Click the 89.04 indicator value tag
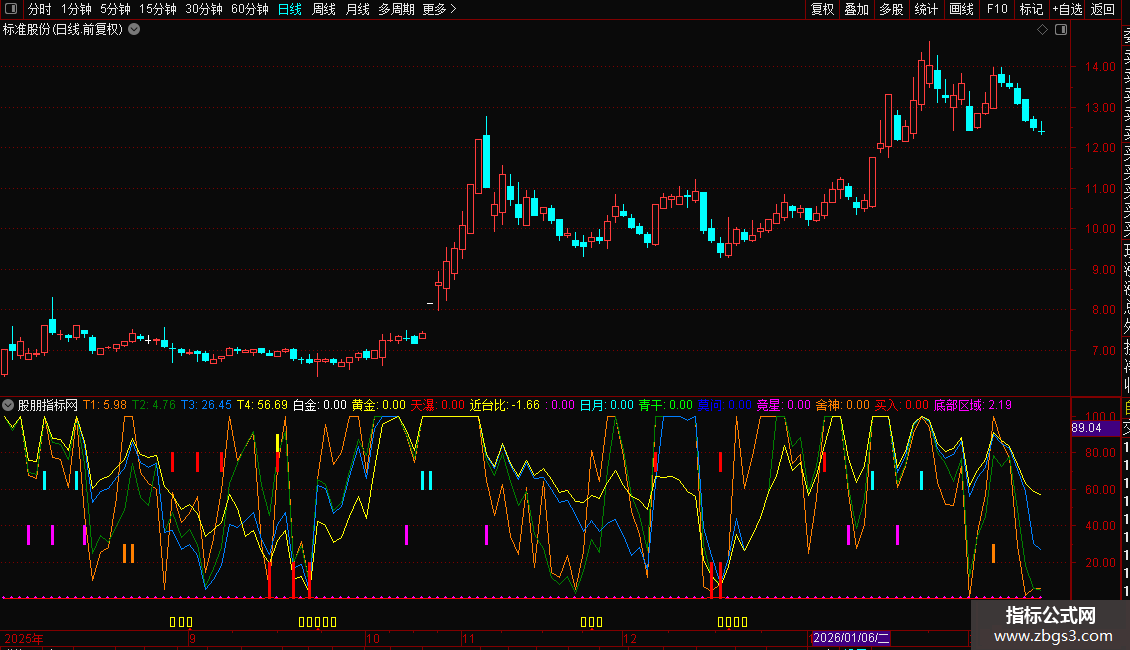Viewport: 1130px width, 650px height. (1095, 428)
